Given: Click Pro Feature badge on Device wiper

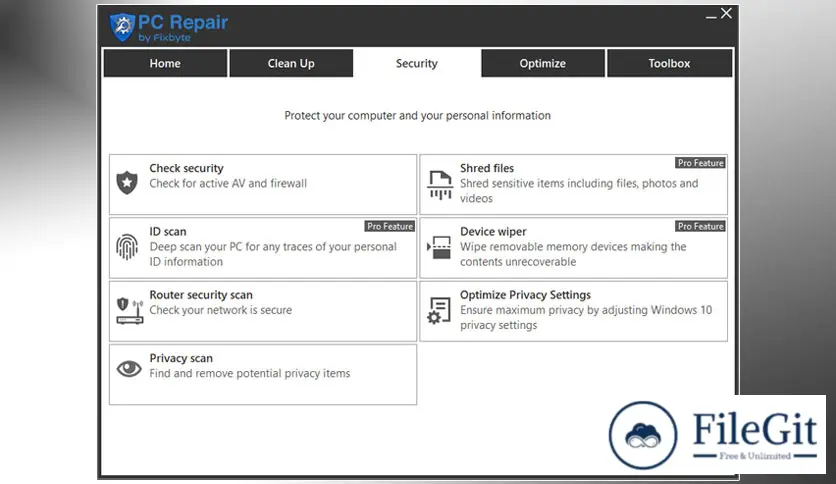Looking at the screenshot, I should point(701,227).
